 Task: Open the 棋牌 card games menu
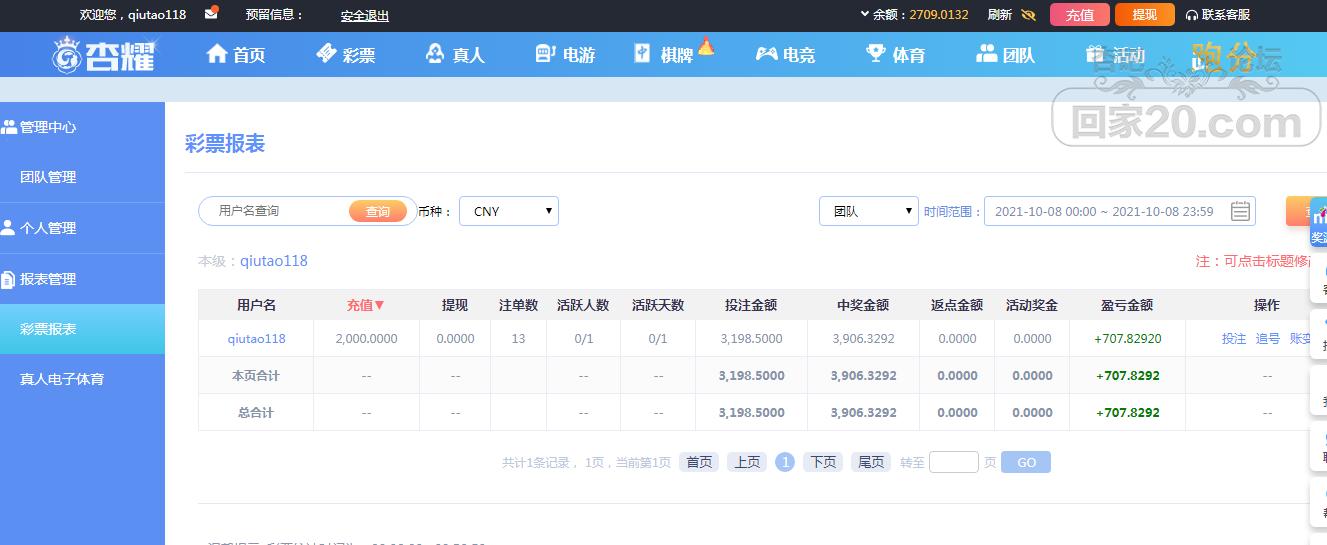pyautogui.click(x=674, y=52)
